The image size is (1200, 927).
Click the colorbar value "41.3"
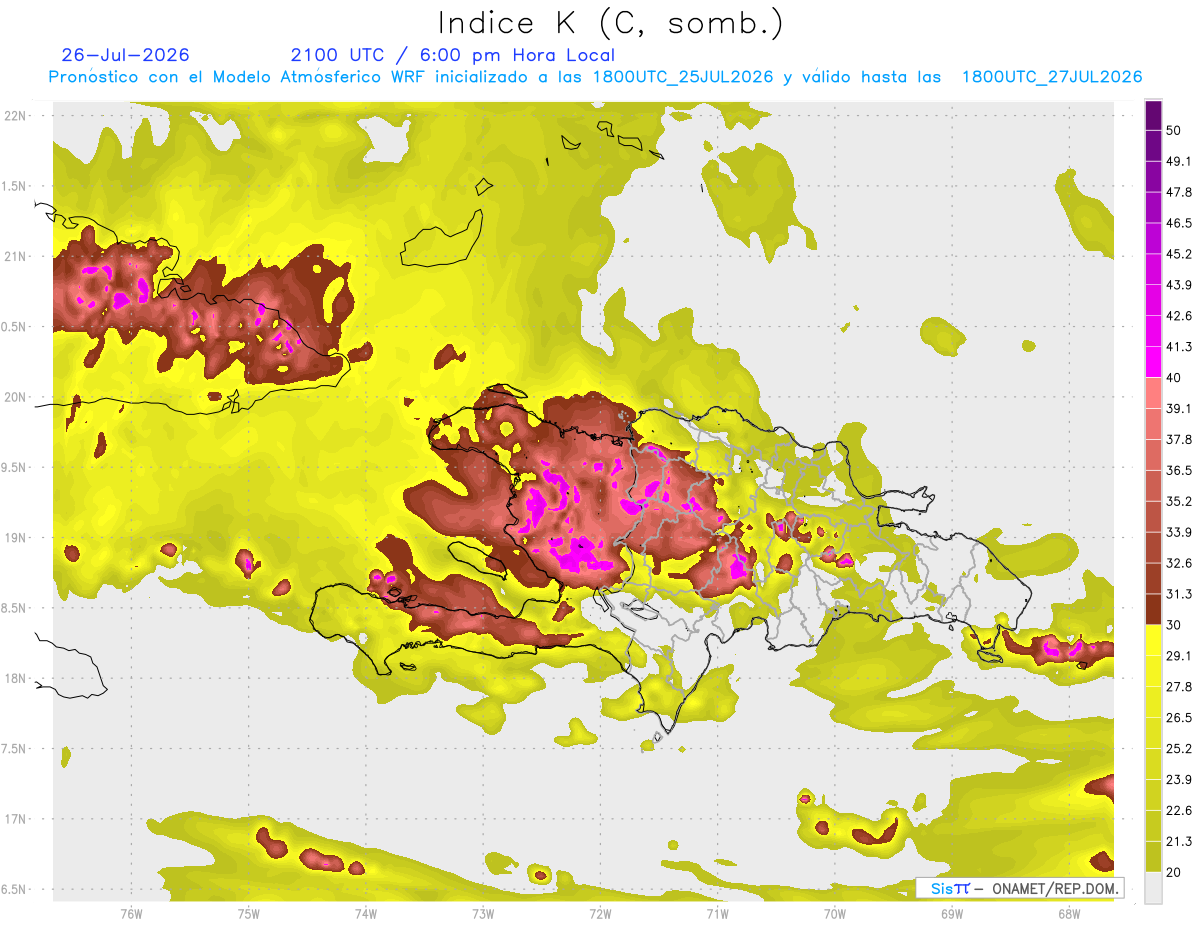point(1180,347)
